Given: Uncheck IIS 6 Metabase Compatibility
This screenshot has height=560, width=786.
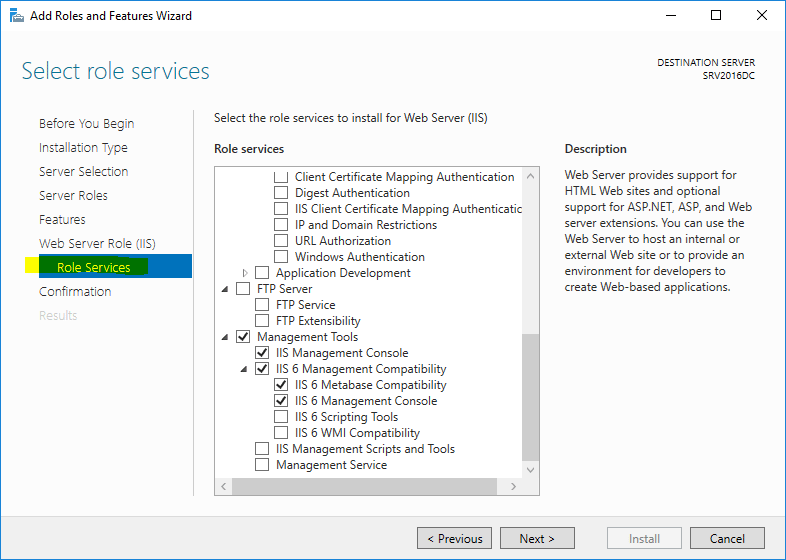Looking at the screenshot, I should pos(281,385).
